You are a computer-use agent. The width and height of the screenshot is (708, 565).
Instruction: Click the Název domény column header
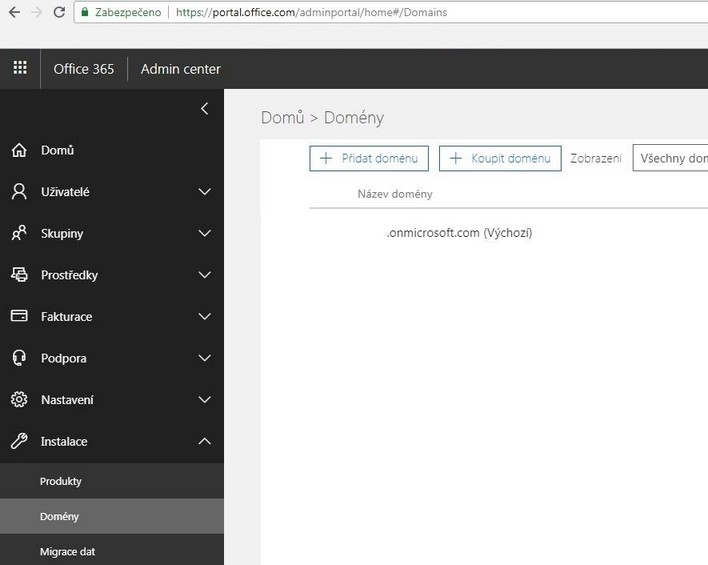point(395,194)
